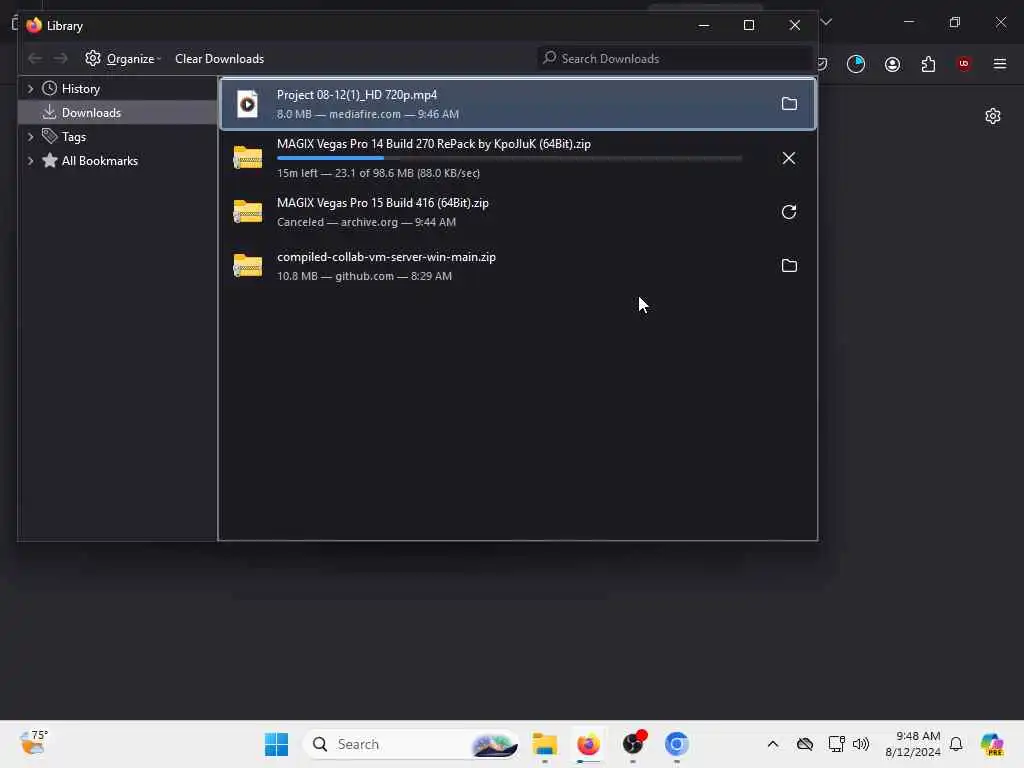Open Firefox hamburger application menu
Image resolution: width=1024 pixels, height=768 pixels.
click(999, 64)
